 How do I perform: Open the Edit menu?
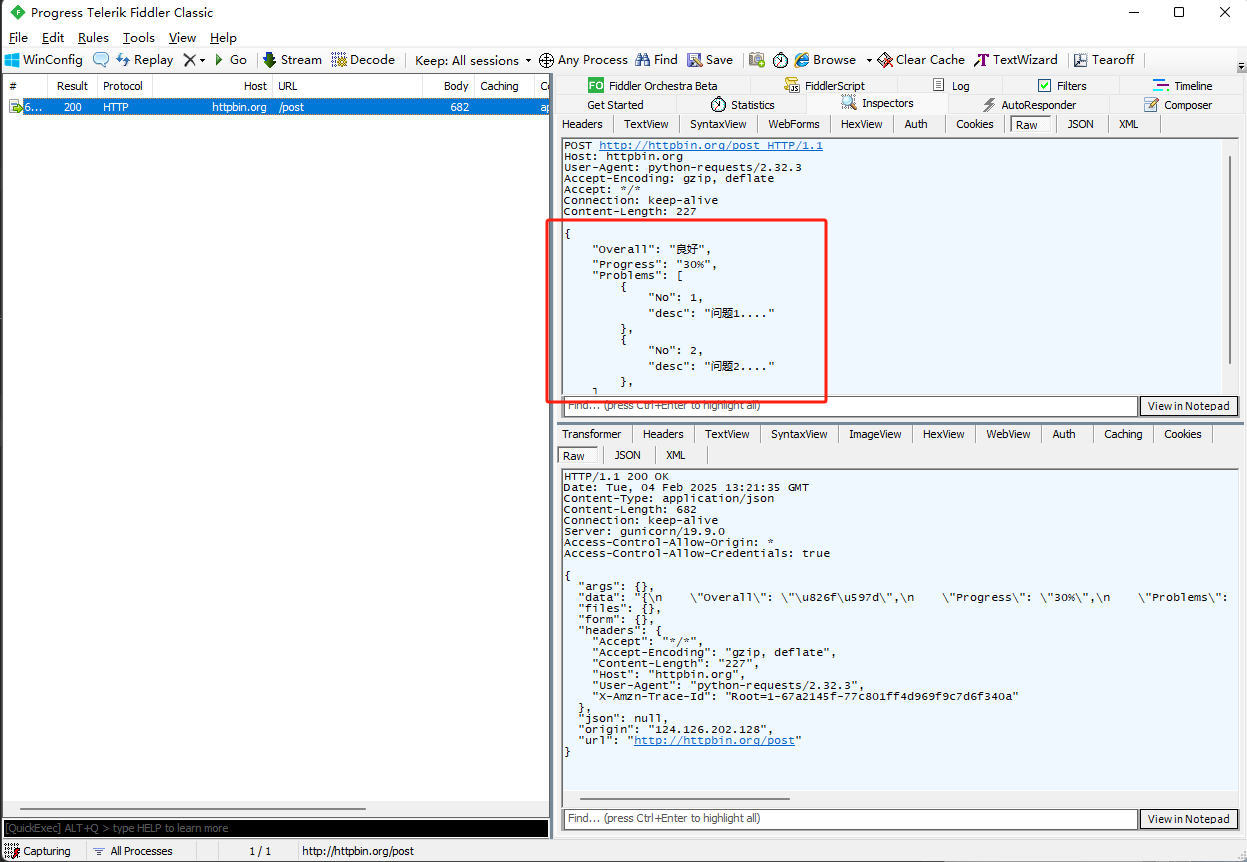pyautogui.click(x=53, y=37)
